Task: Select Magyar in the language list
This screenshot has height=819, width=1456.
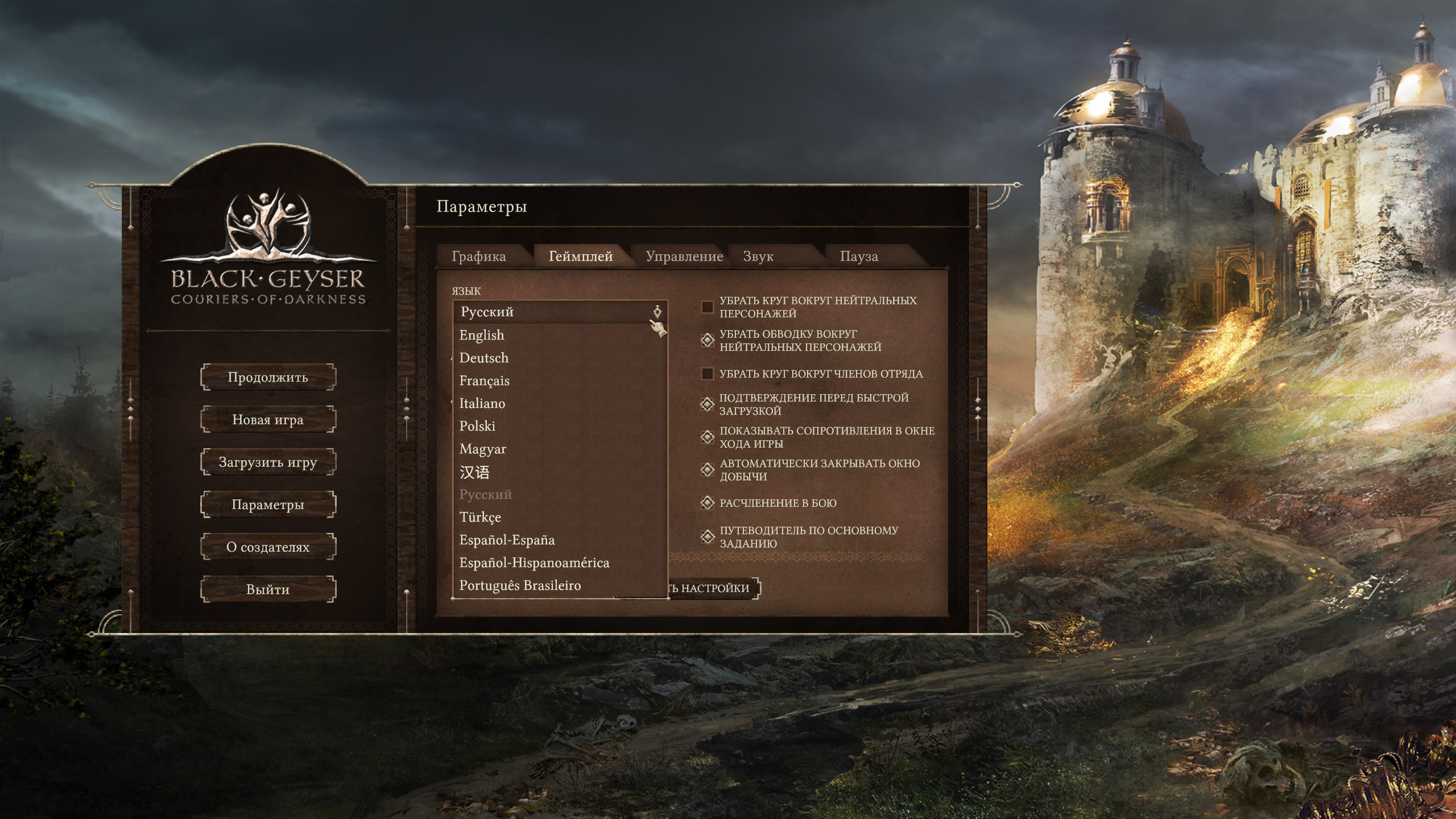Action: (560, 449)
